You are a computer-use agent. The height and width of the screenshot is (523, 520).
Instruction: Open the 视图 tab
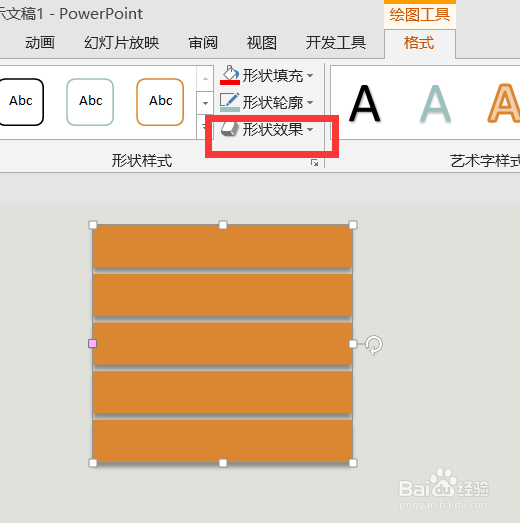(x=262, y=43)
